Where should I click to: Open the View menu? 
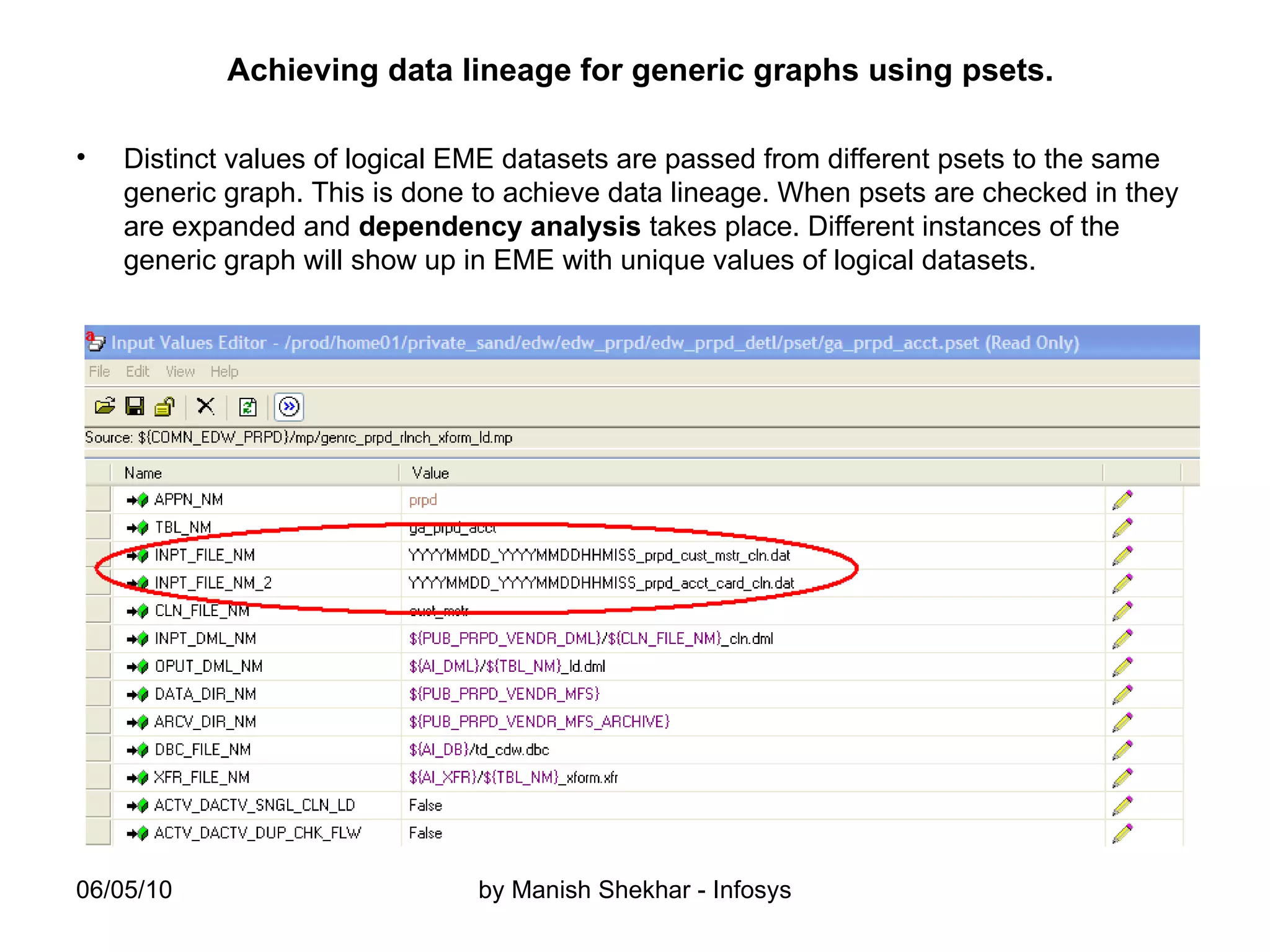click(x=180, y=372)
